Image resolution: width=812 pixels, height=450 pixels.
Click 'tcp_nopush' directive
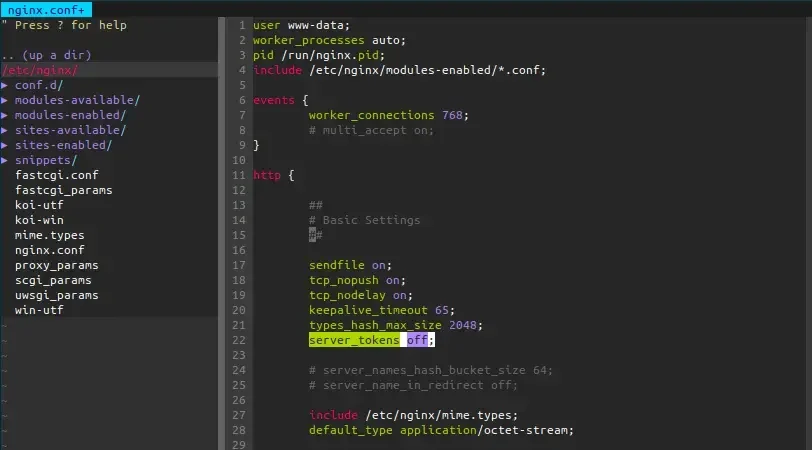click(x=344, y=280)
